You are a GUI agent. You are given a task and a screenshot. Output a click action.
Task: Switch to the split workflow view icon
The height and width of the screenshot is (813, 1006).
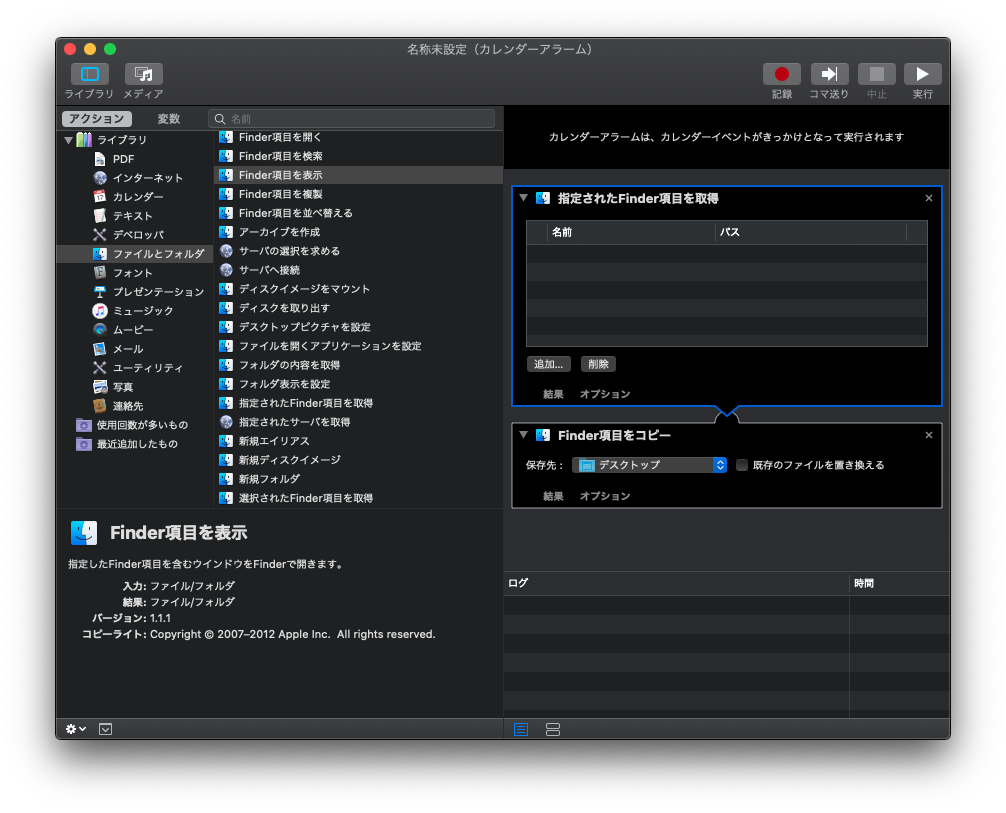[x=553, y=729]
